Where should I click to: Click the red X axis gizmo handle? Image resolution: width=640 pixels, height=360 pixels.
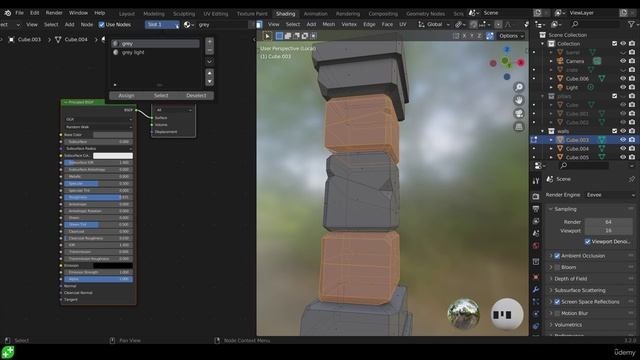(521, 62)
